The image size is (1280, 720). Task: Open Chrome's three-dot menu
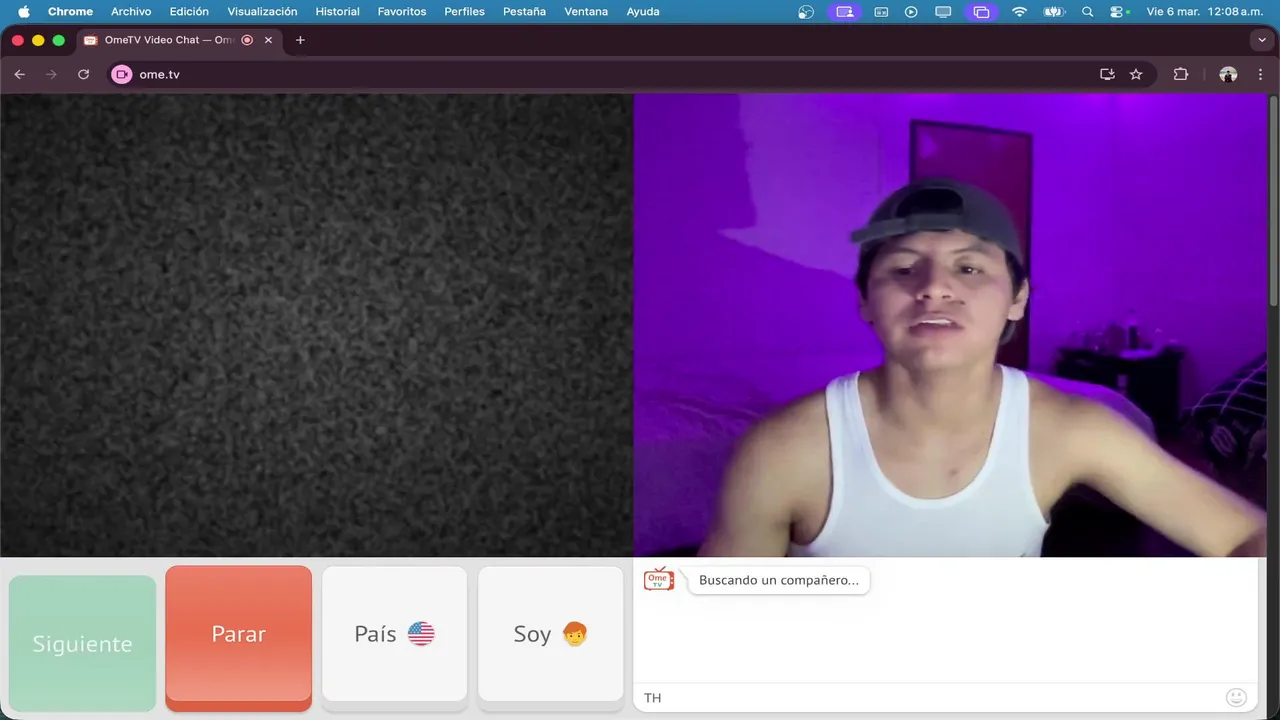(1260, 74)
